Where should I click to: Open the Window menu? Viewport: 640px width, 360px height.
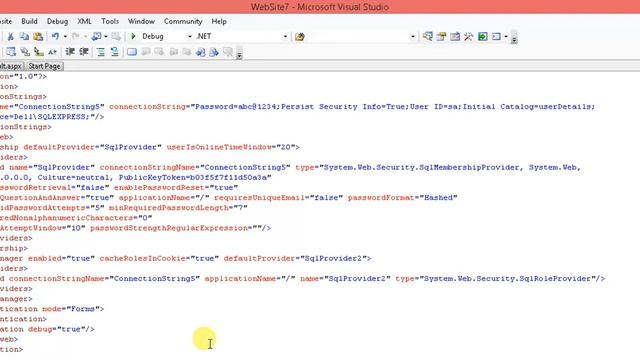(x=141, y=21)
